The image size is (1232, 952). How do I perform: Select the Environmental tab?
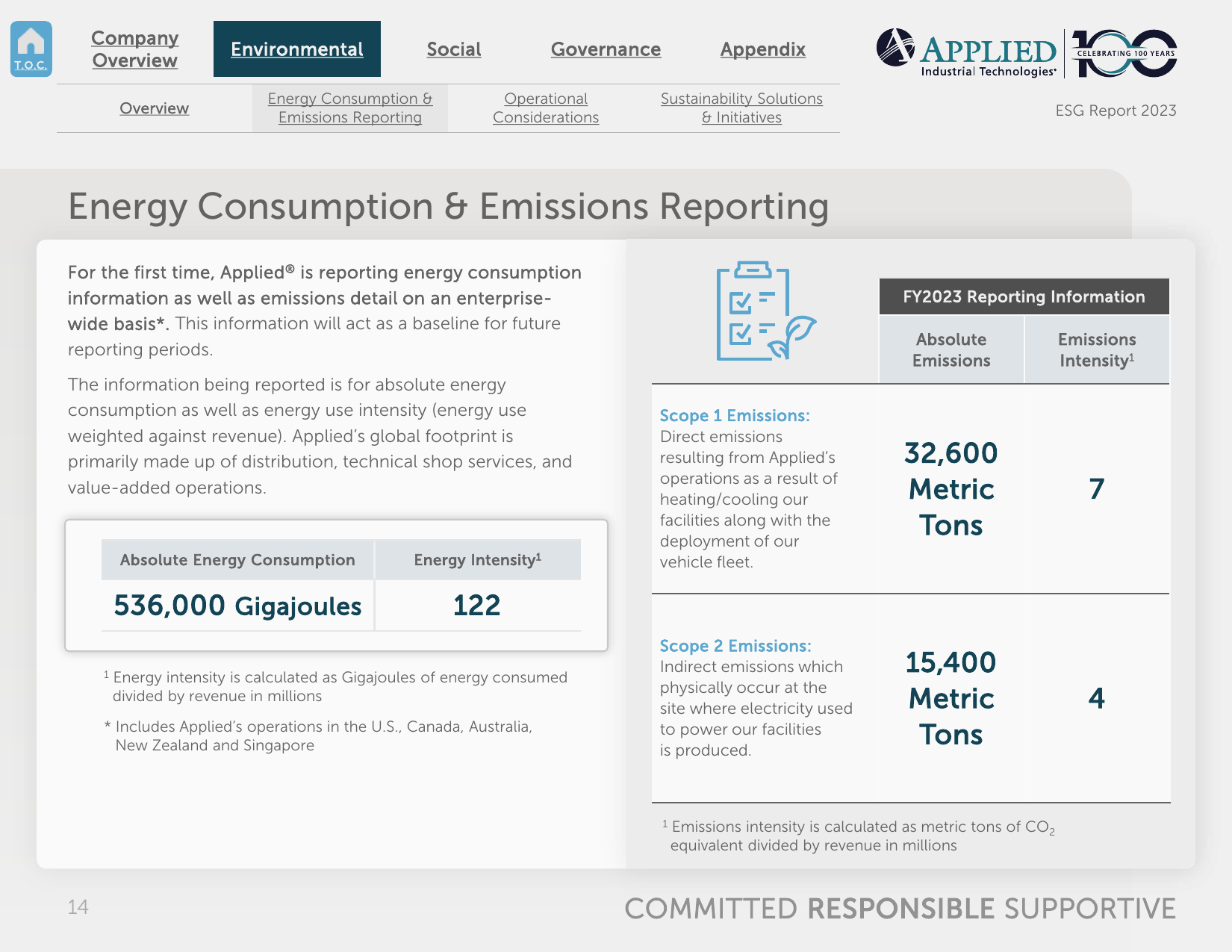(x=297, y=49)
